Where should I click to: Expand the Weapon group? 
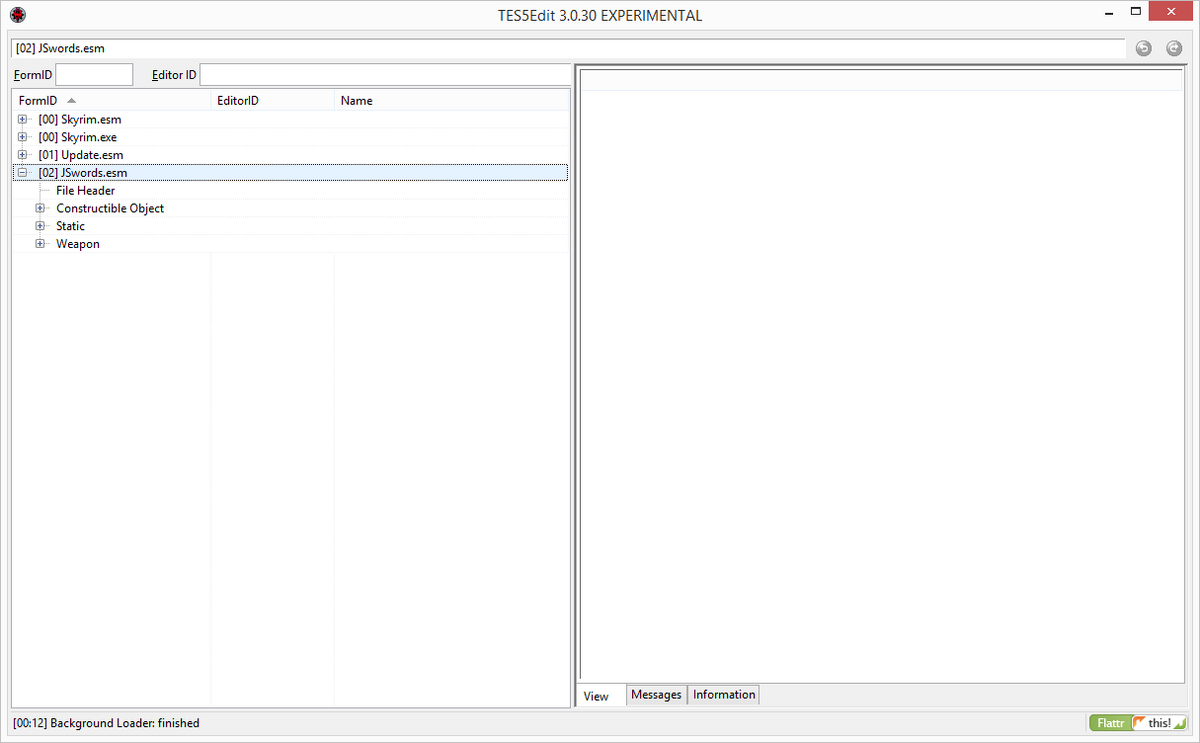point(41,245)
